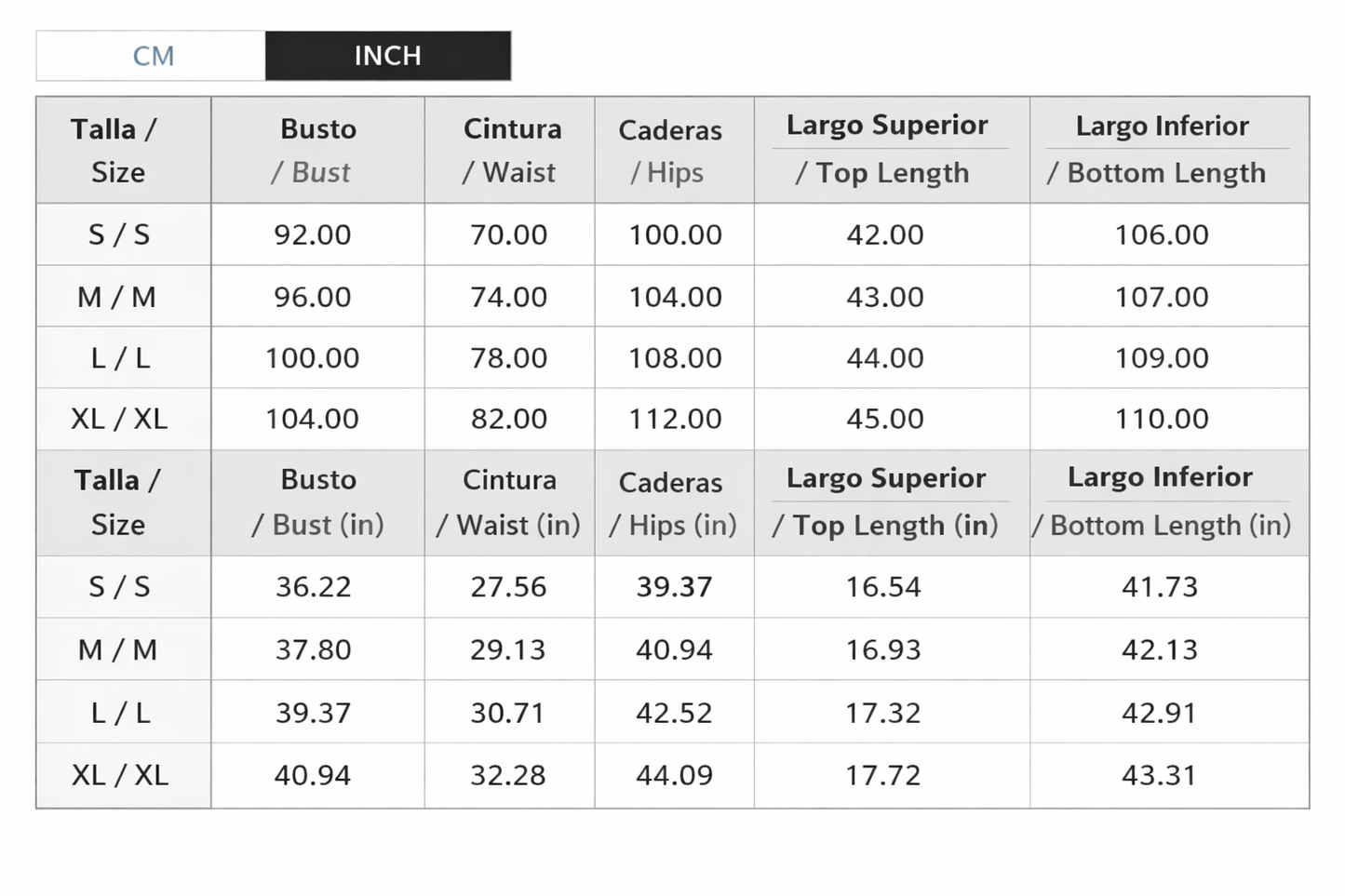Click the bust inch value 36.22
Viewport: 1345px width, 896px height.
313,587
